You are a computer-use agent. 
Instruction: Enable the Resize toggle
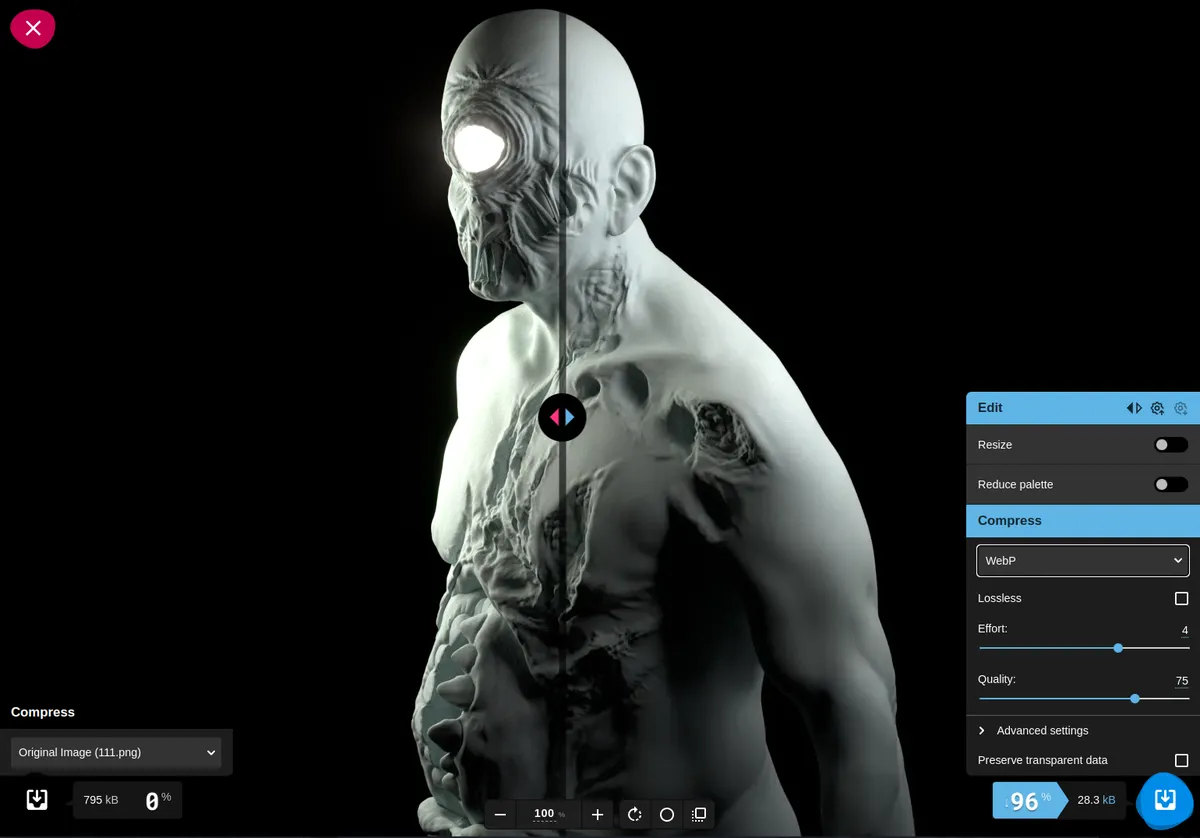click(x=1171, y=445)
